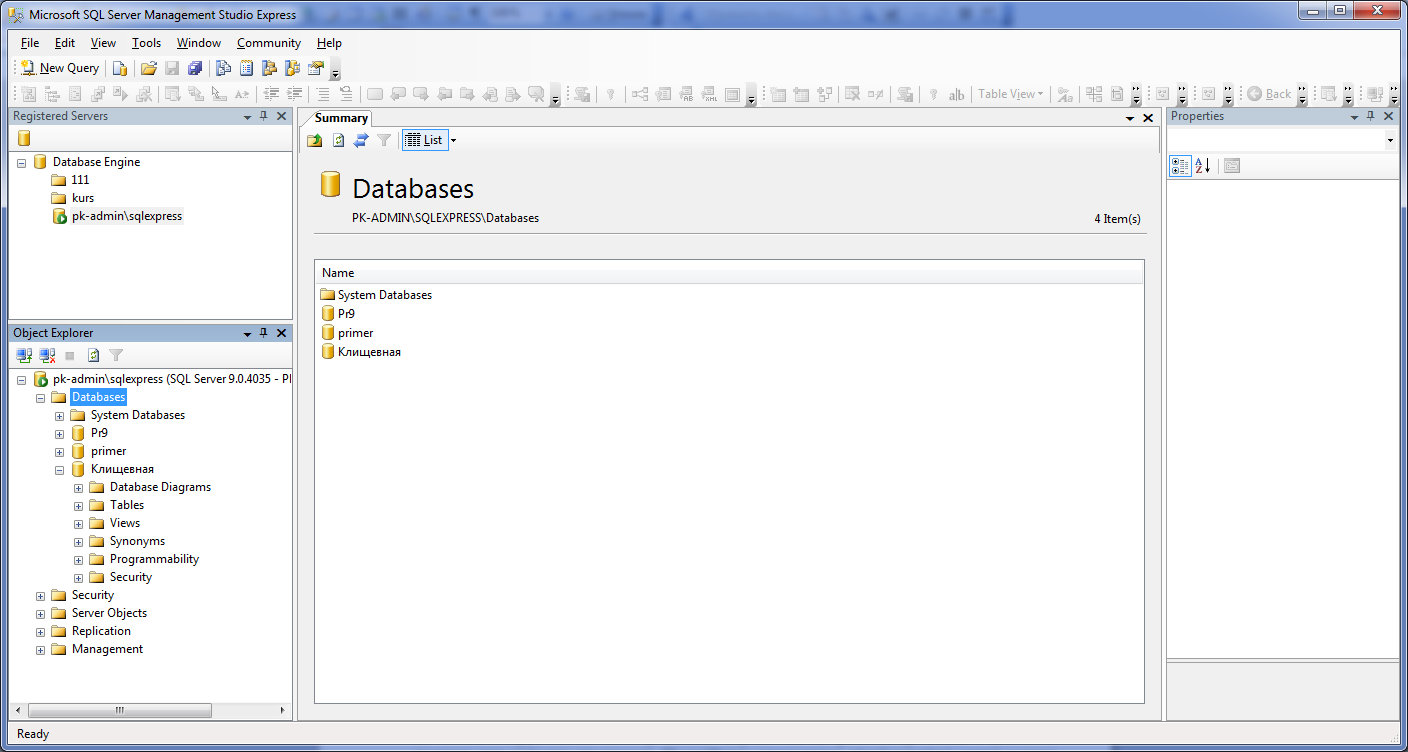This screenshot has width=1408, height=752.
Task: Open the Help menu
Action: (329, 43)
